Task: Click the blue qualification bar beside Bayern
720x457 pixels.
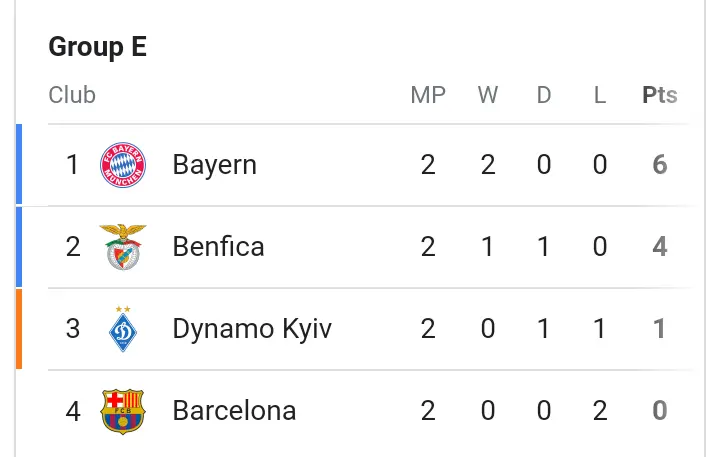Action: coord(19,164)
